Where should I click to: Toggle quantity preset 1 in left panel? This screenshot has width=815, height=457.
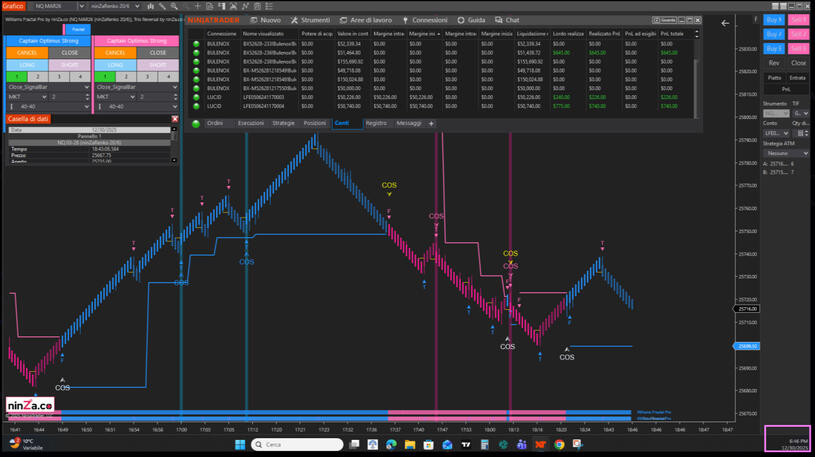click(17, 76)
